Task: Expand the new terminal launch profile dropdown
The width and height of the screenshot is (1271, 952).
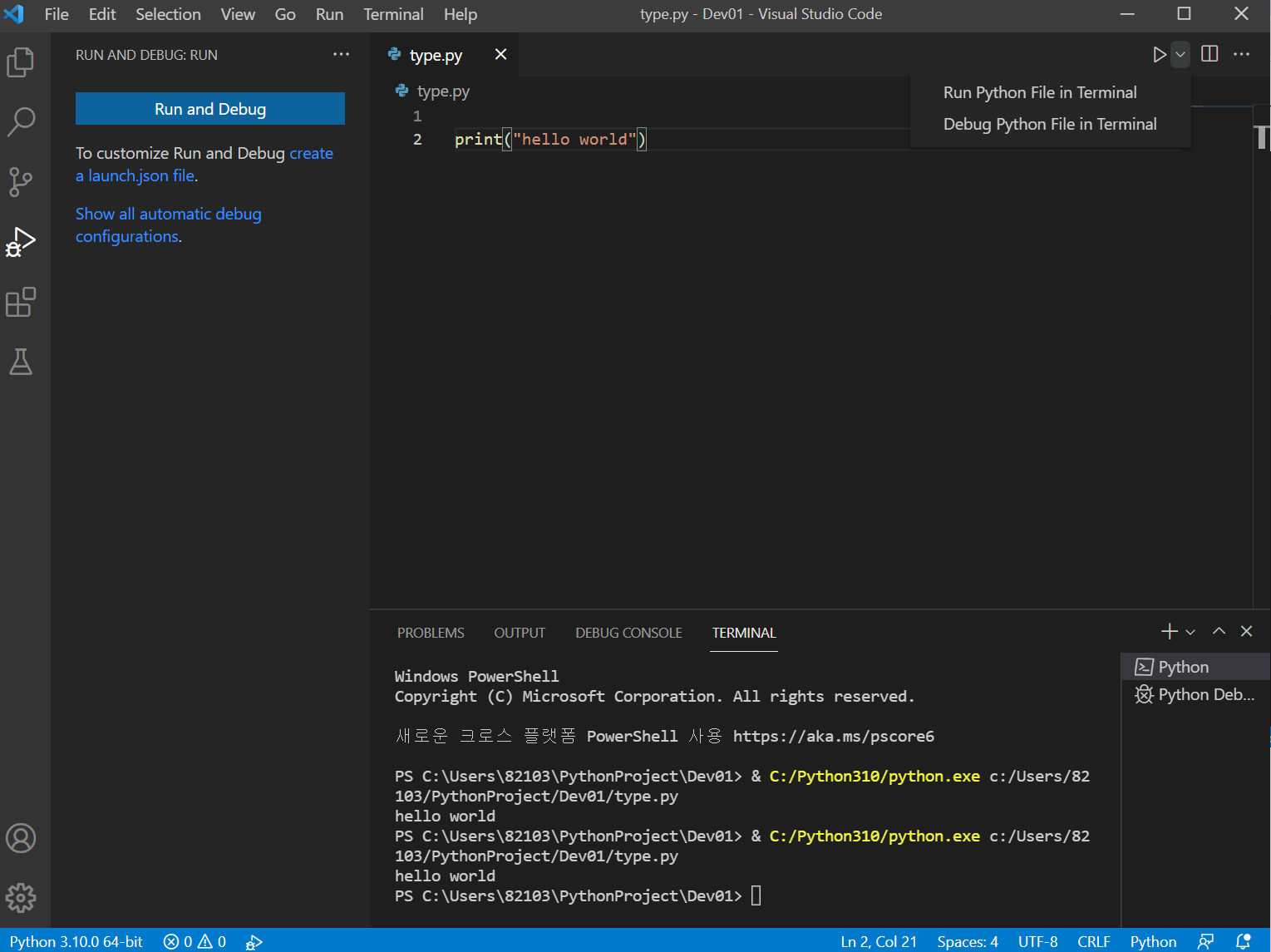Action: pyautogui.click(x=1190, y=632)
